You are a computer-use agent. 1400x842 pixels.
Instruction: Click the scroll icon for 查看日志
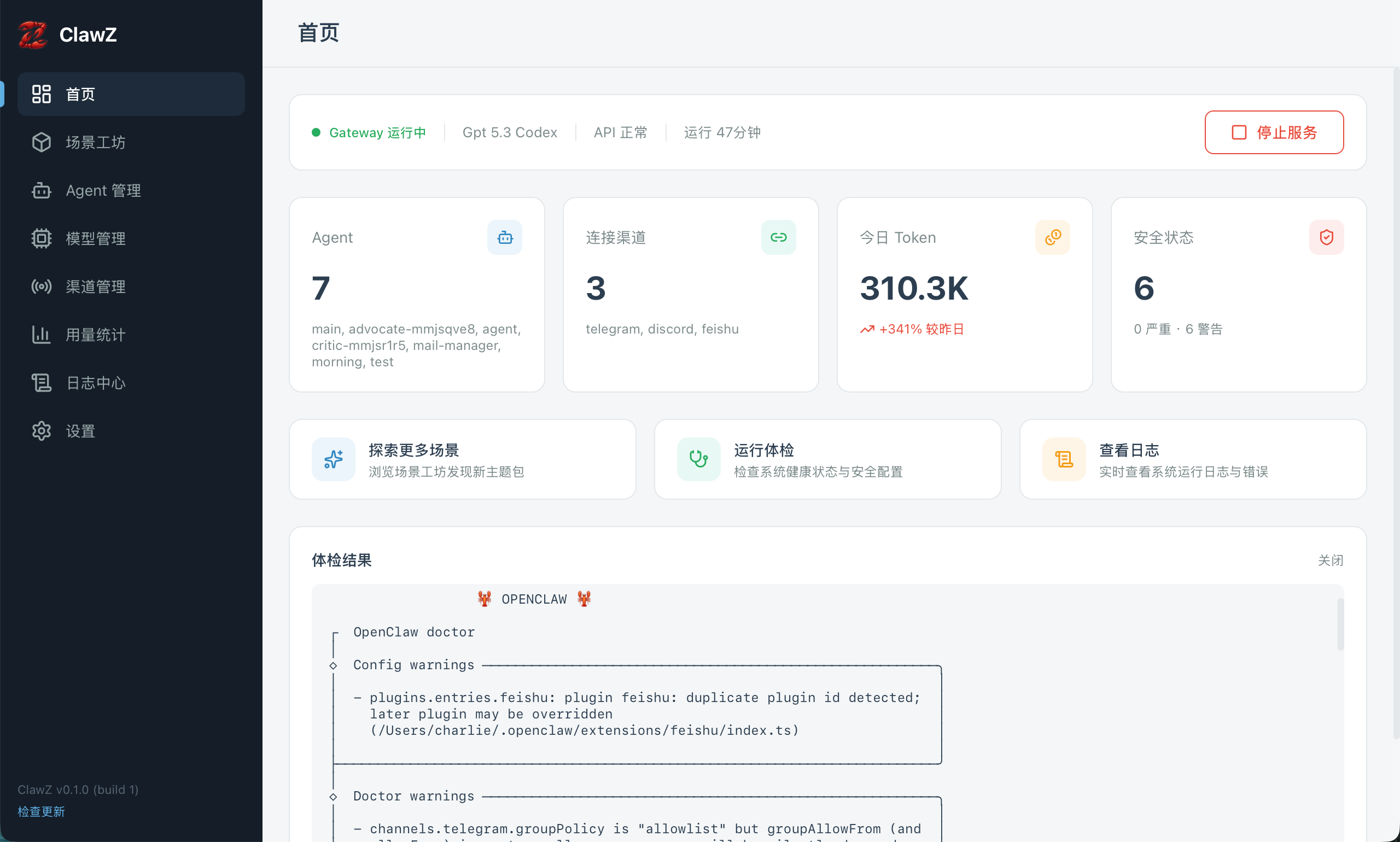click(x=1064, y=459)
